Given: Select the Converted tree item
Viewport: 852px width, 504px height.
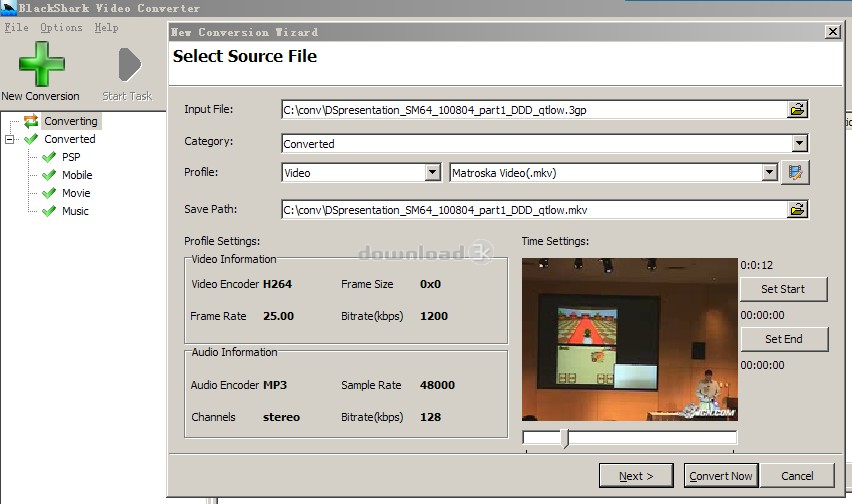Looking at the screenshot, I should tap(70, 139).
